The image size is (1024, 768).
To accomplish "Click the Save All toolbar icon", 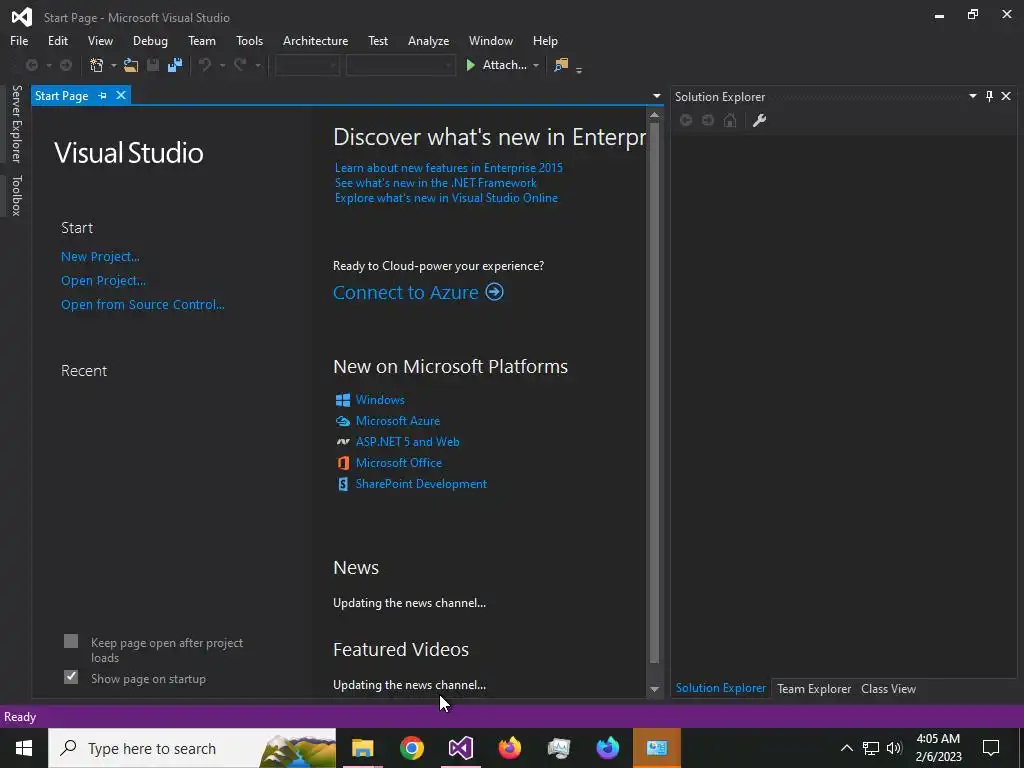I will tap(174, 65).
